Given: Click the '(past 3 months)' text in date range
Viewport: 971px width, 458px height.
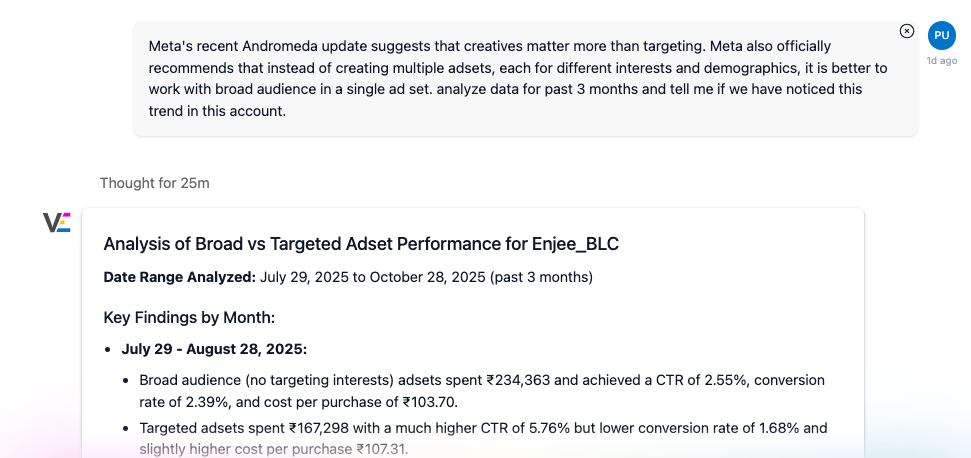Looking at the screenshot, I should [542, 276].
